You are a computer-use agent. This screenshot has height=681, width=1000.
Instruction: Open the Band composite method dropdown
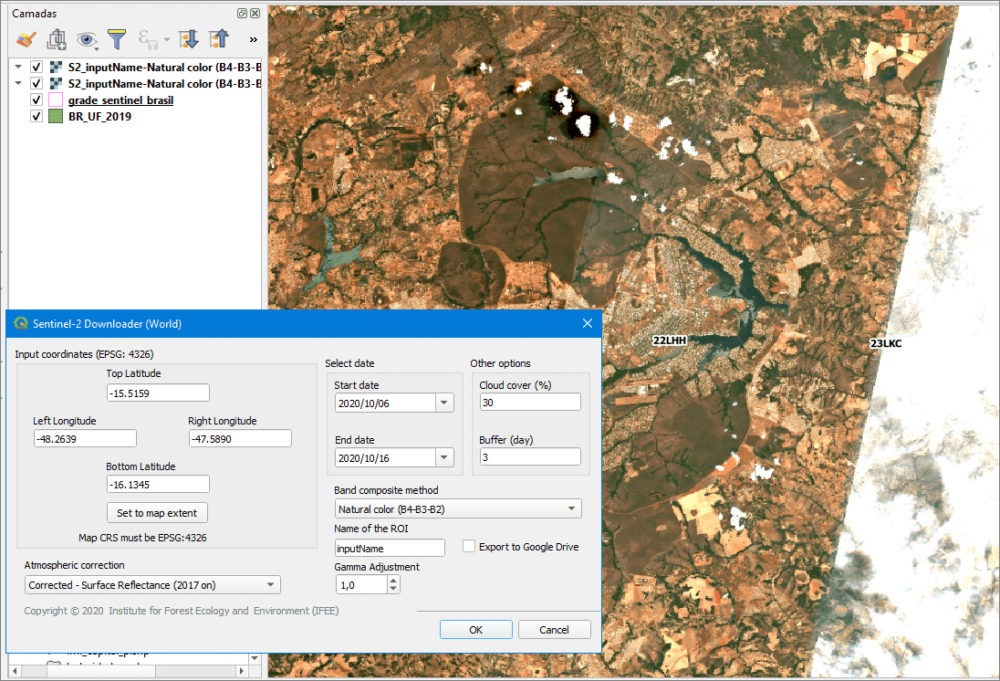click(572, 508)
